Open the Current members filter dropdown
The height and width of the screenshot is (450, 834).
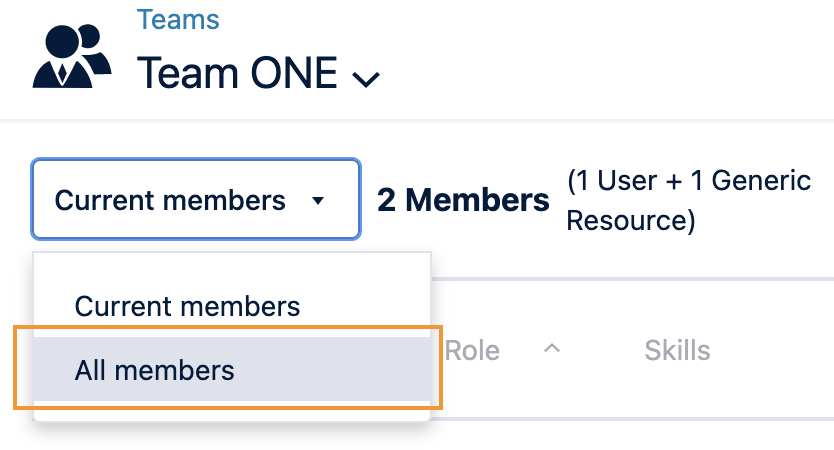[x=195, y=200]
